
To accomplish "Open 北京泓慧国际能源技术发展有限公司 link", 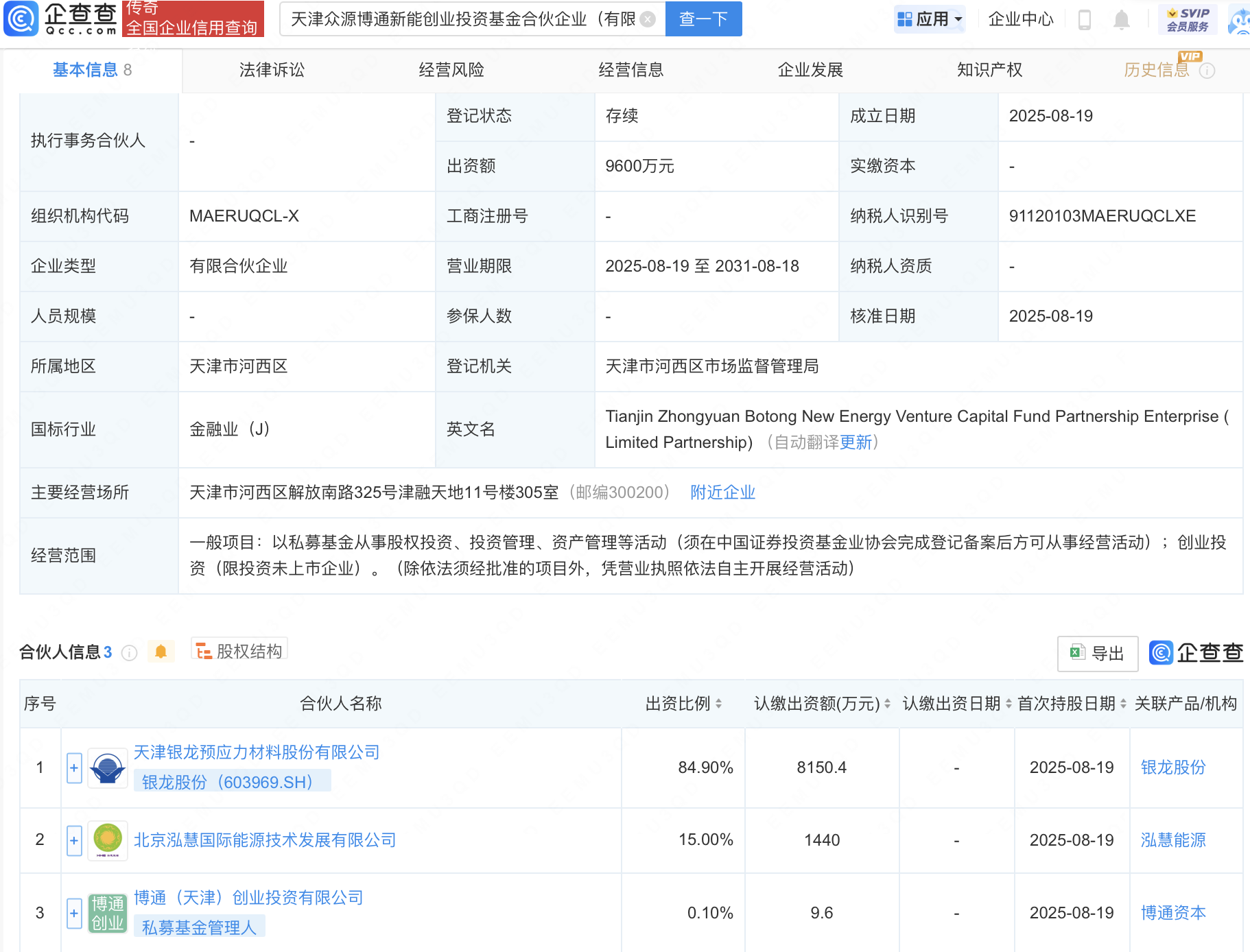I will coord(265,840).
